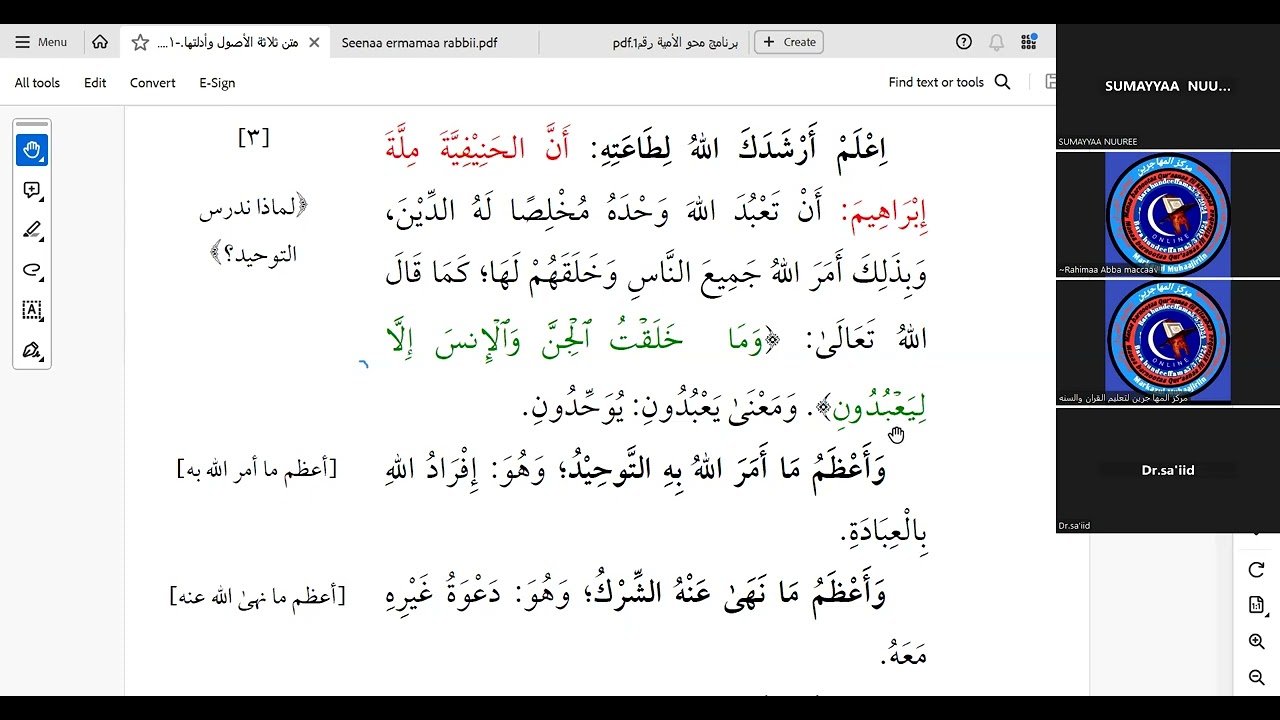This screenshot has height=720, width=1280.
Task: Open the E-Sign tool
Action: [217, 83]
